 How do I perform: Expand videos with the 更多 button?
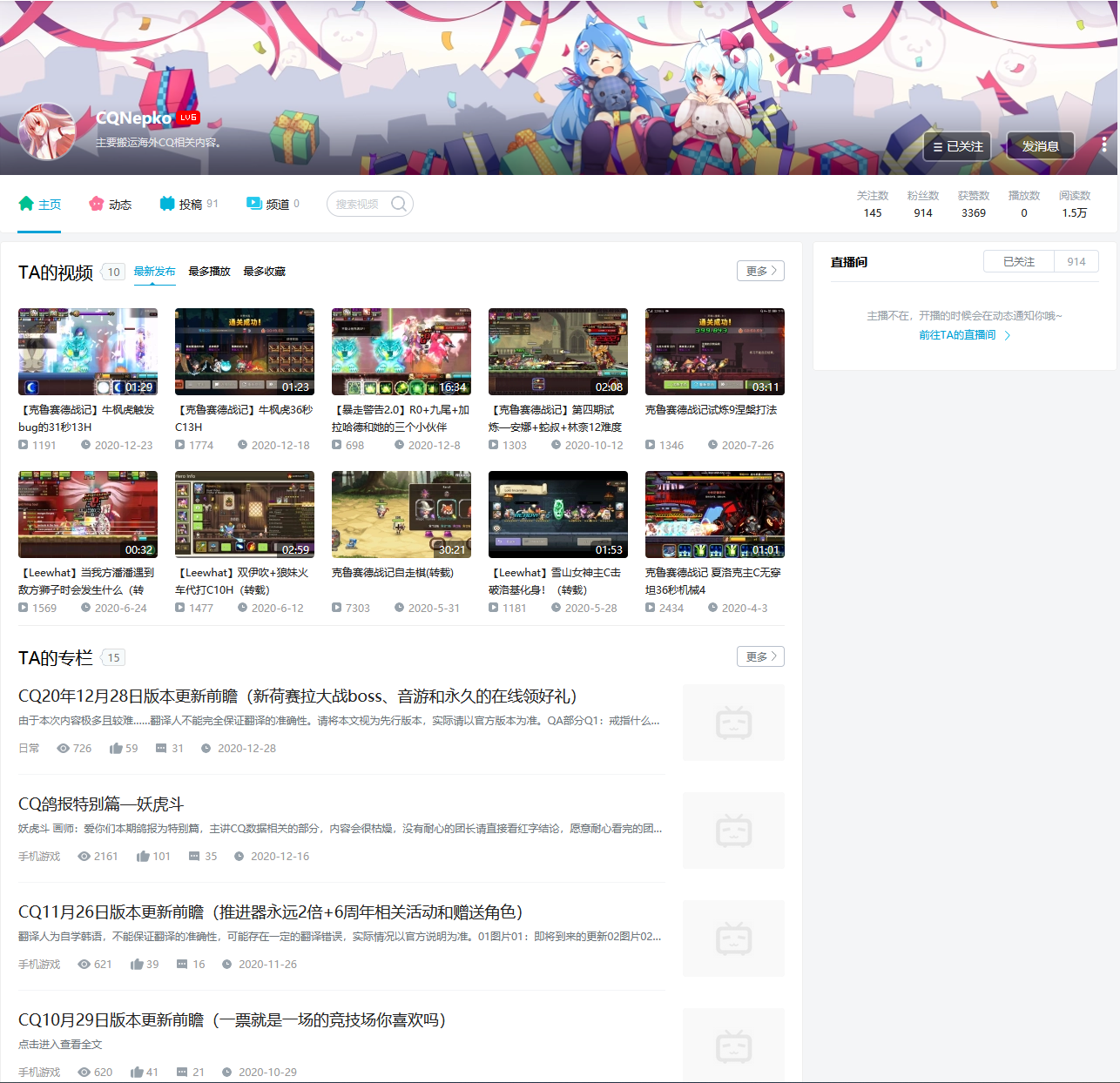click(x=760, y=271)
